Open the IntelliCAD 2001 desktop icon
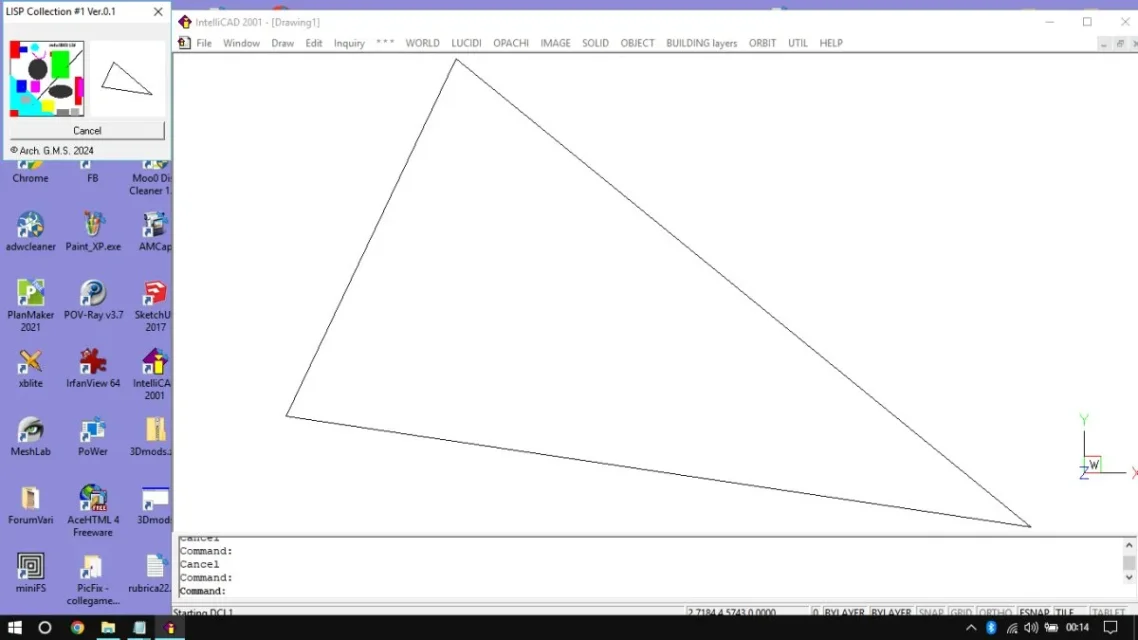The image size is (1138, 640). click(x=154, y=374)
